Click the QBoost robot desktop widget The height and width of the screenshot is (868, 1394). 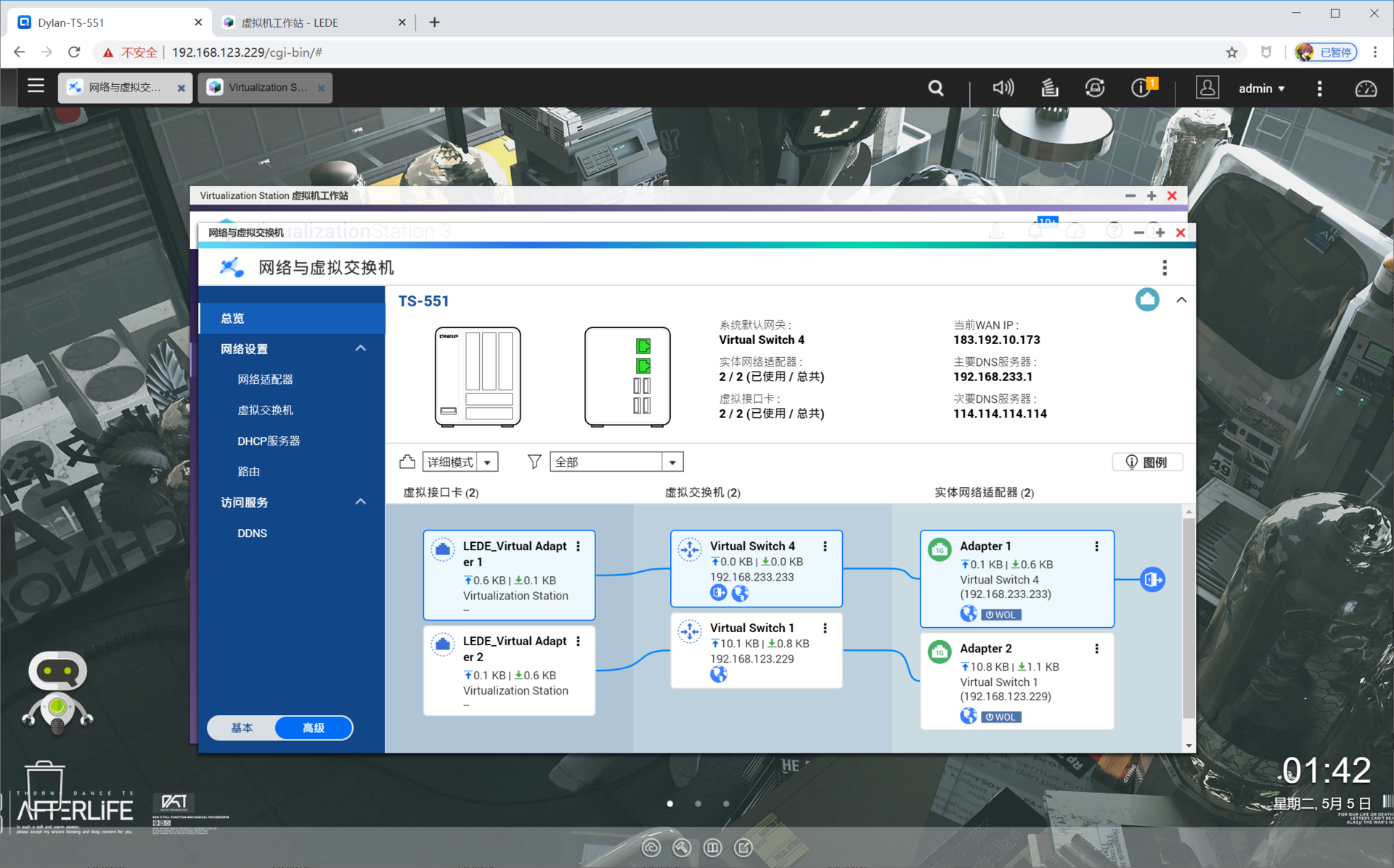(57, 692)
